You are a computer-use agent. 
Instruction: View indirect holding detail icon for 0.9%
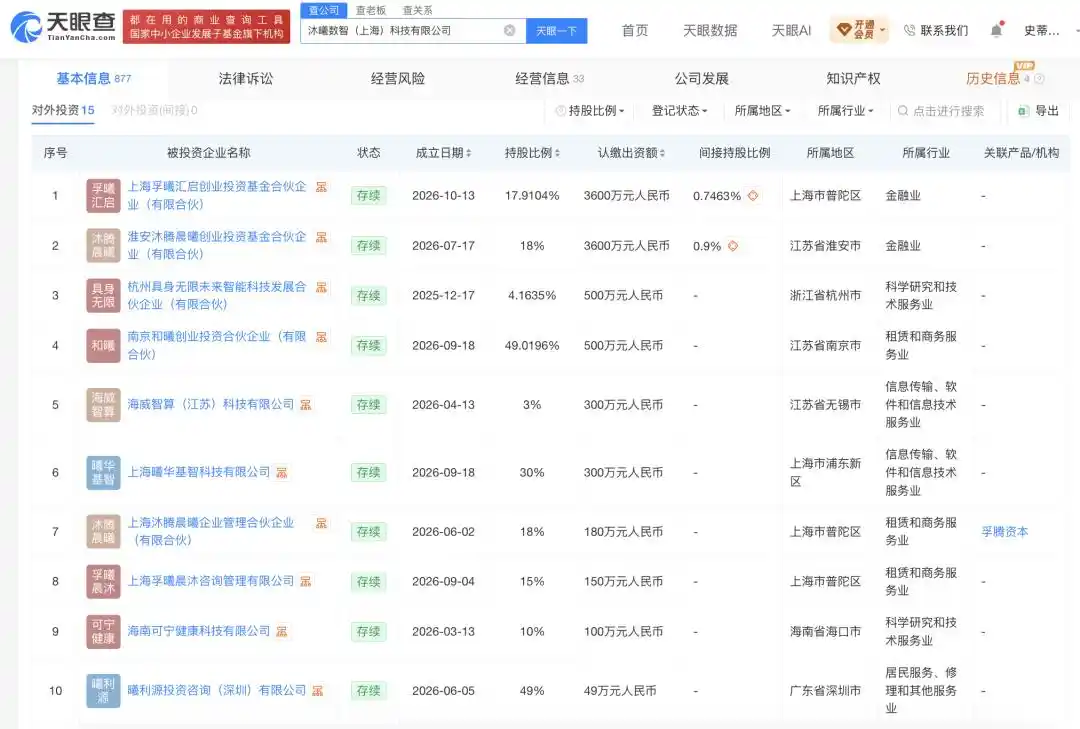733,246
